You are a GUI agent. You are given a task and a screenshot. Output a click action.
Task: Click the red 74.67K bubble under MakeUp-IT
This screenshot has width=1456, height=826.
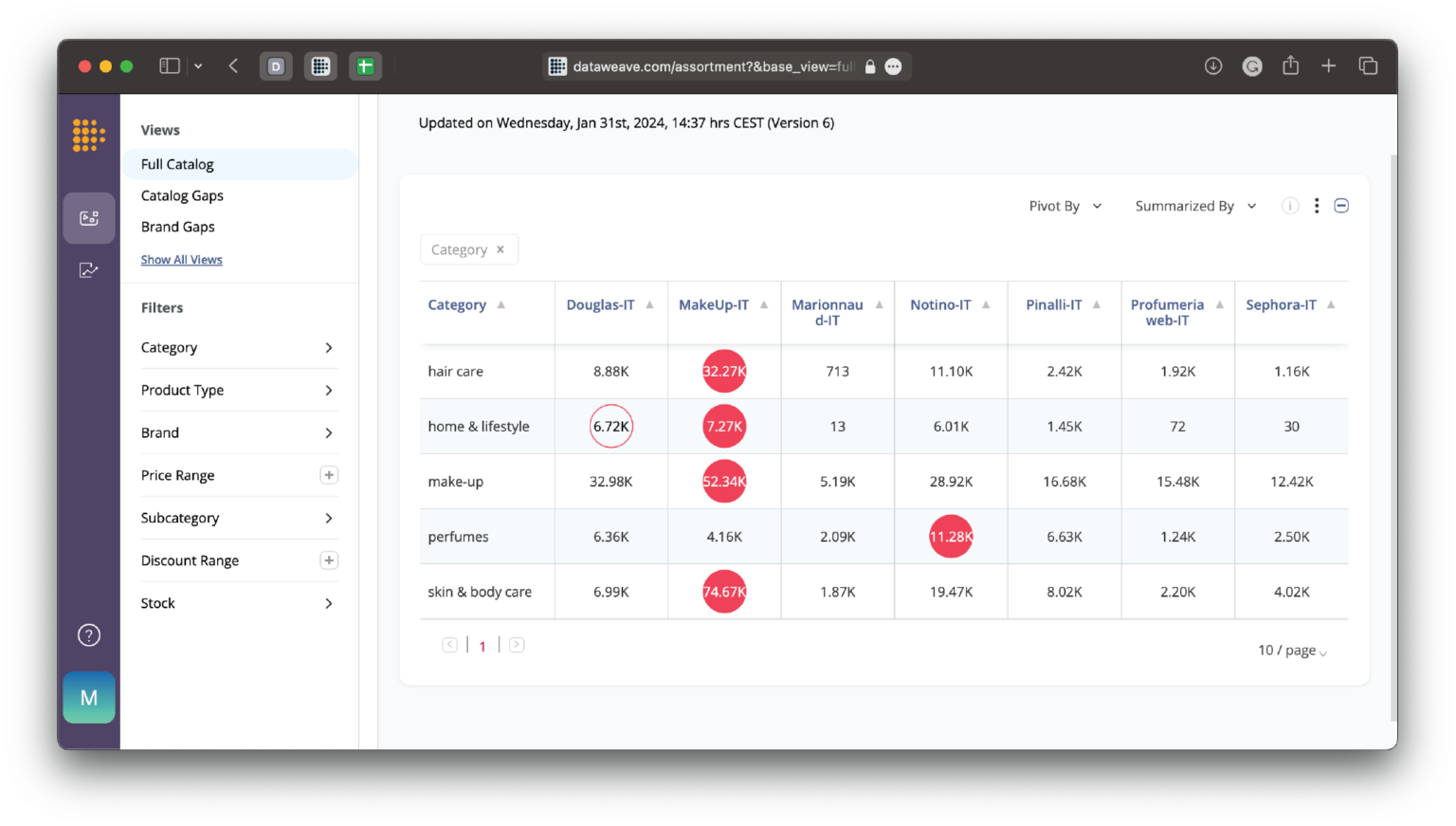(723, 591)
